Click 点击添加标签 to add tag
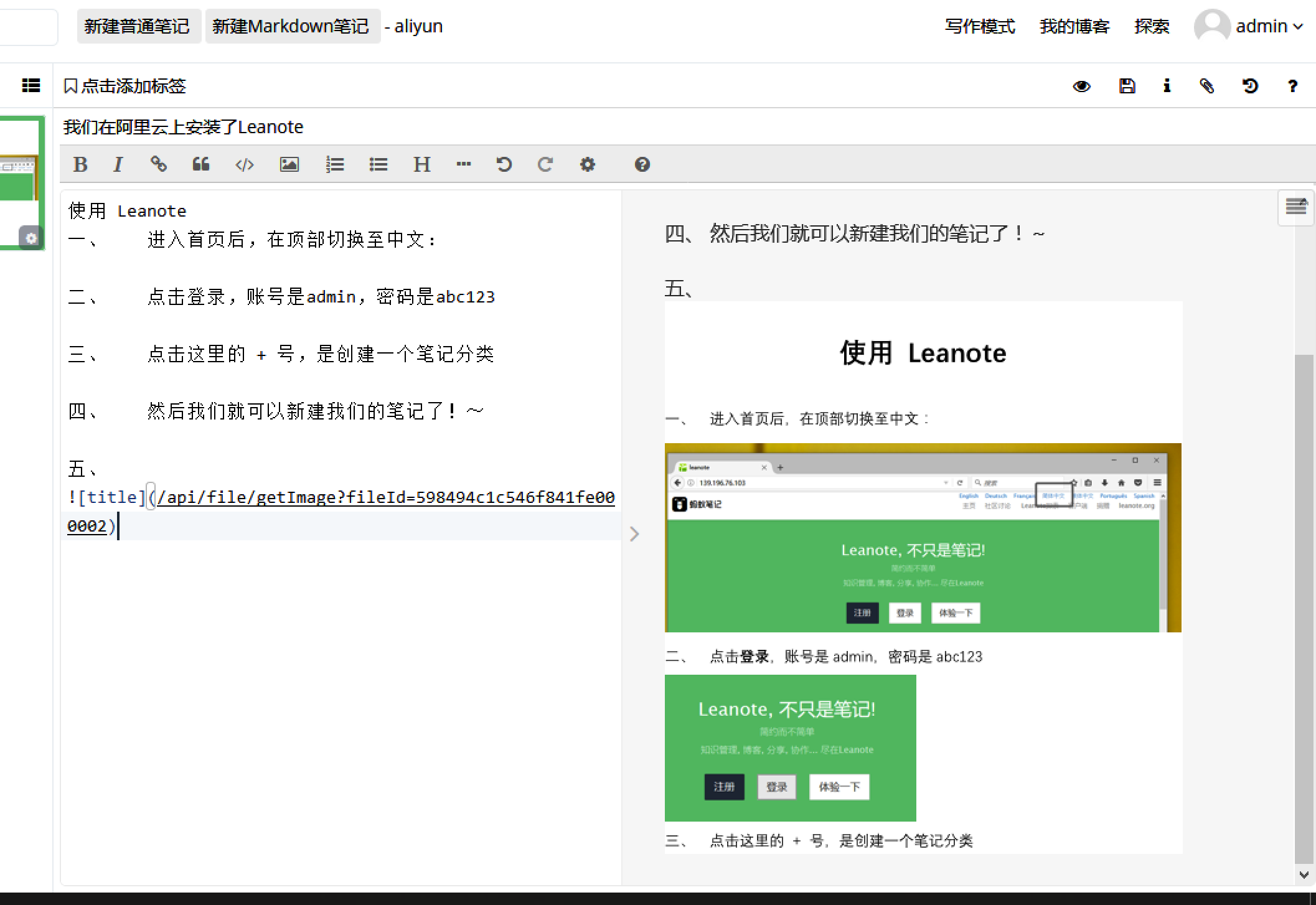The width and height of the screenshot is (1316, 905). (x=125, y=86)
